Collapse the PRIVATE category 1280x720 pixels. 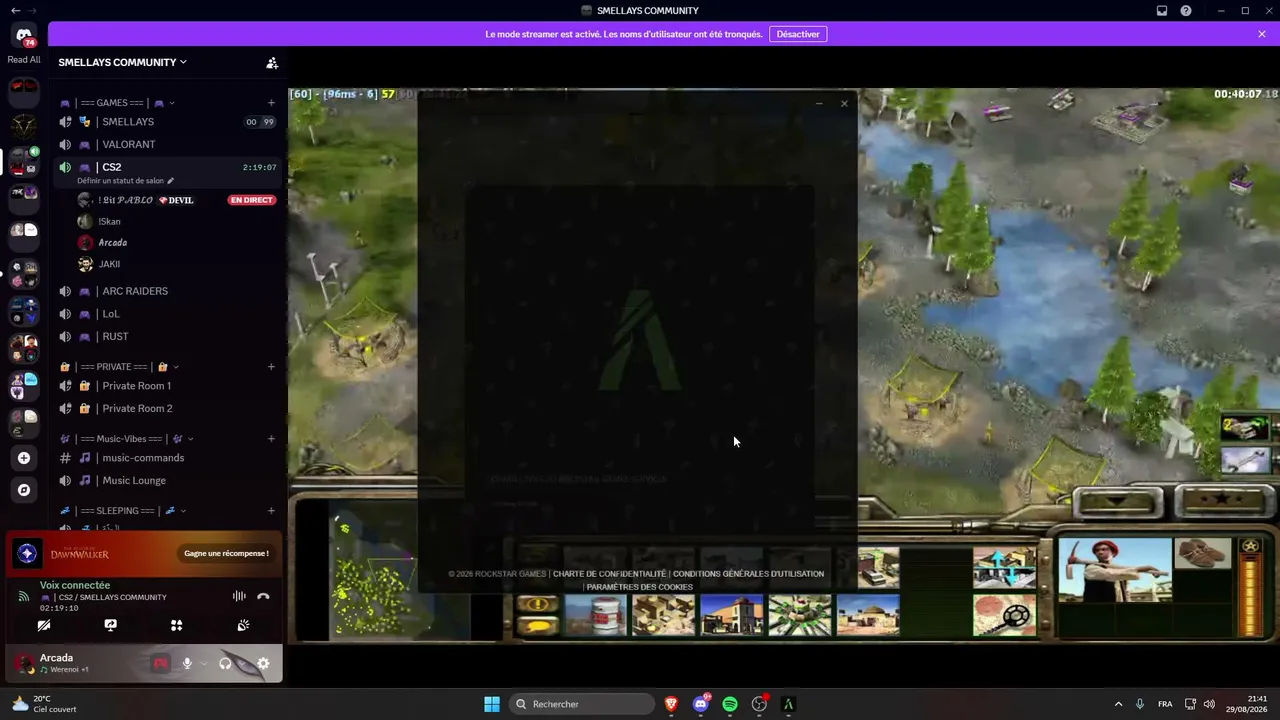click(x=120, y=367)
